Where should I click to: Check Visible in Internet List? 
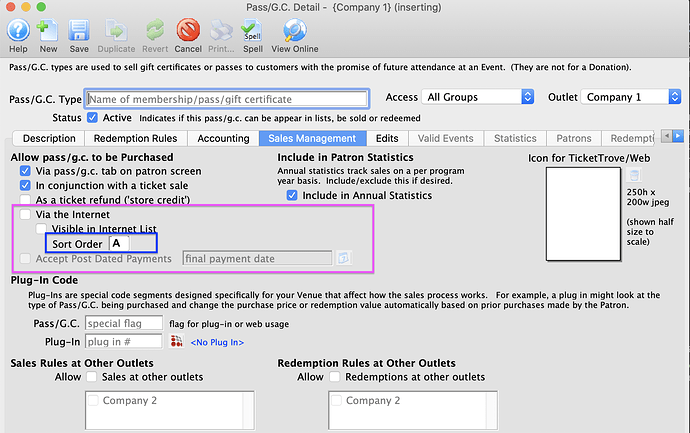tap(41, 228)
